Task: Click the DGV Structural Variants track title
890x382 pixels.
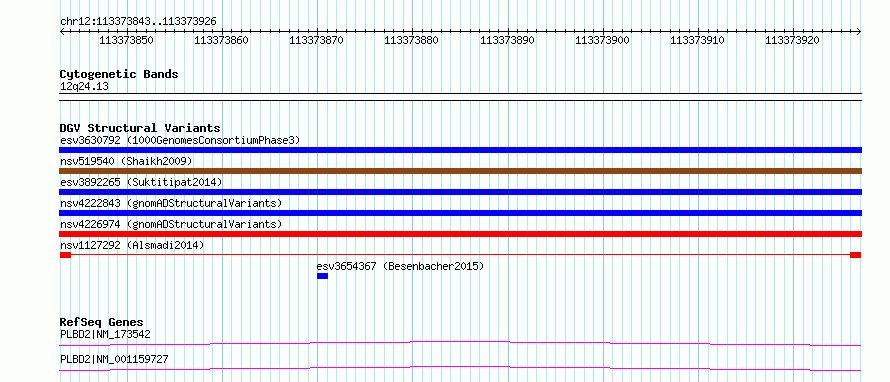Action: click(x=140, y=128)
